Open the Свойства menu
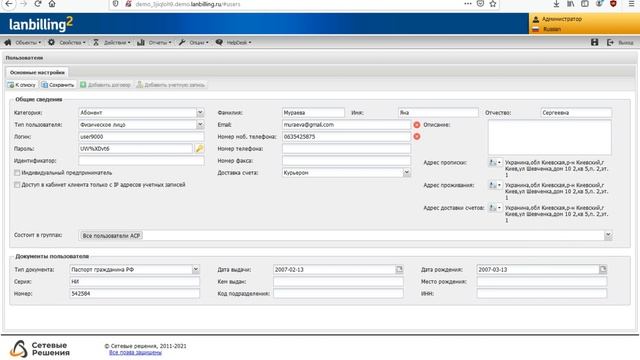This screenshot has height=360, width=640. pos(67,42)
